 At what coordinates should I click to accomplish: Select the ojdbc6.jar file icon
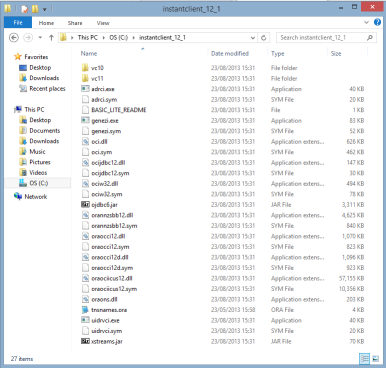point(85,204)
